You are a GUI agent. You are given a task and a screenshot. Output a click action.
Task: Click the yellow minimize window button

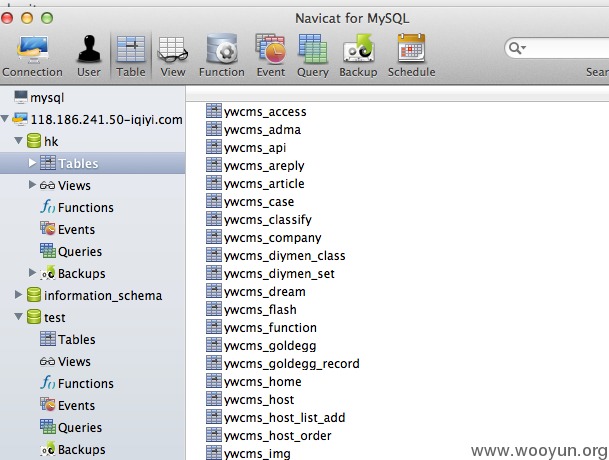point(27,18)
